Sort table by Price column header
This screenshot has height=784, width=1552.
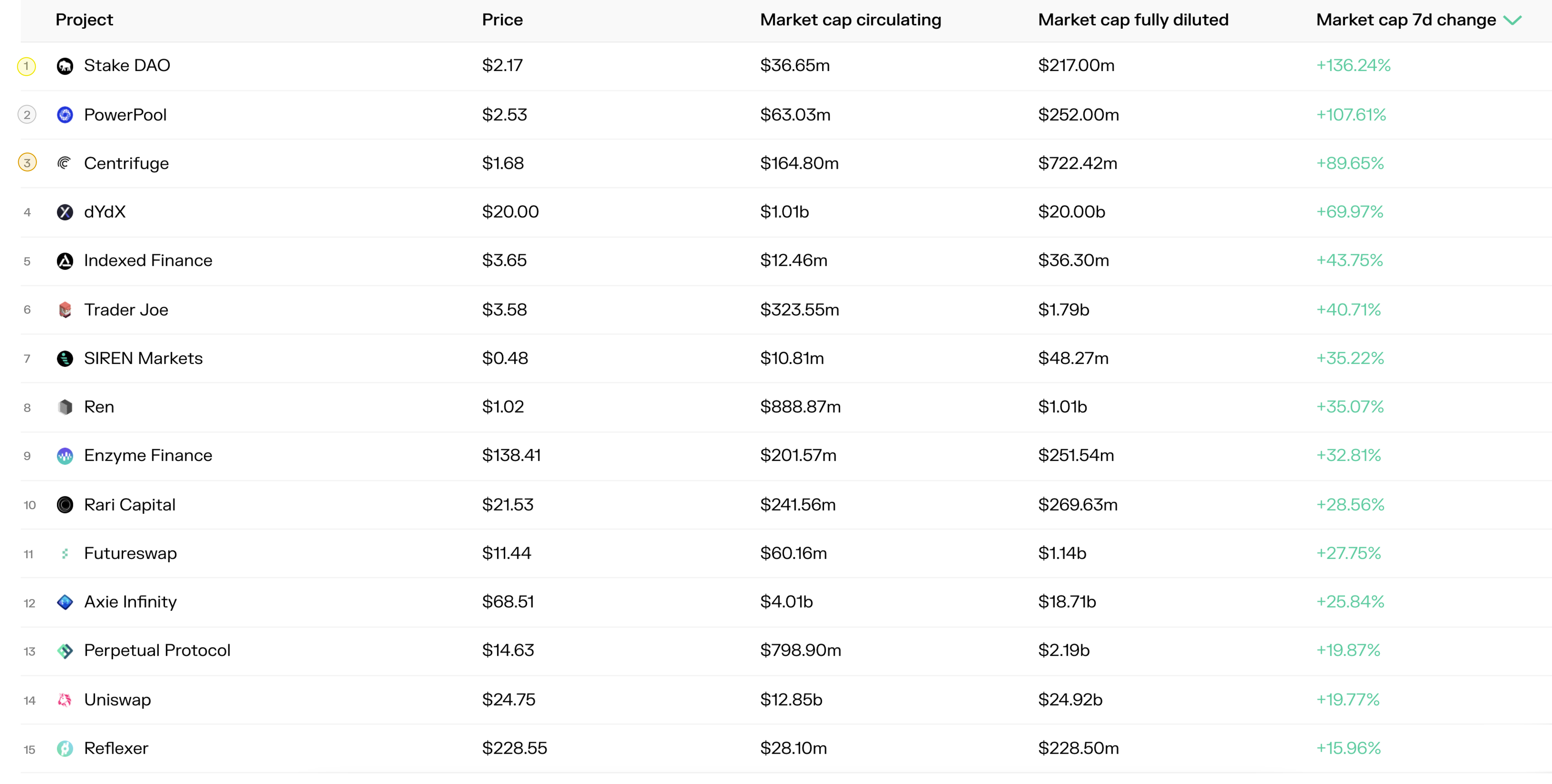[x=502, y=20]
